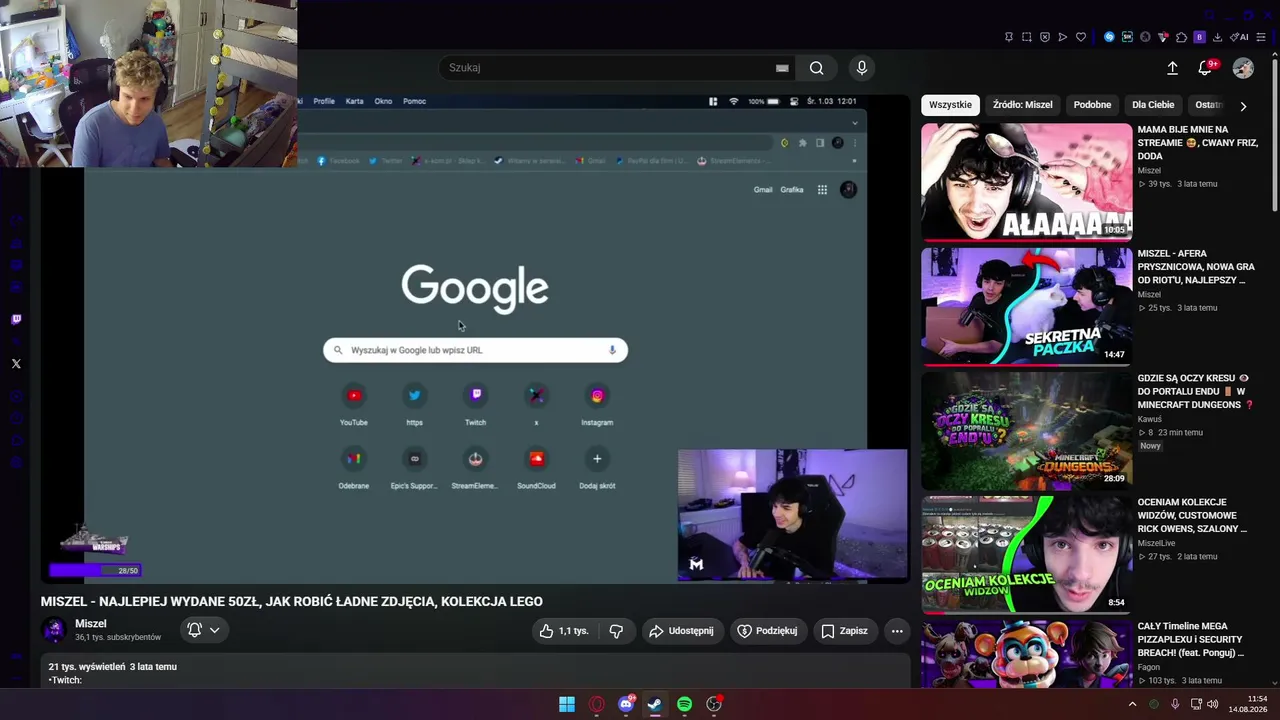Image resolution: width=1280 pixels, height=720 pixels.
Task: Select the Podobne filter chip
Action: (x=1092, y=105)
